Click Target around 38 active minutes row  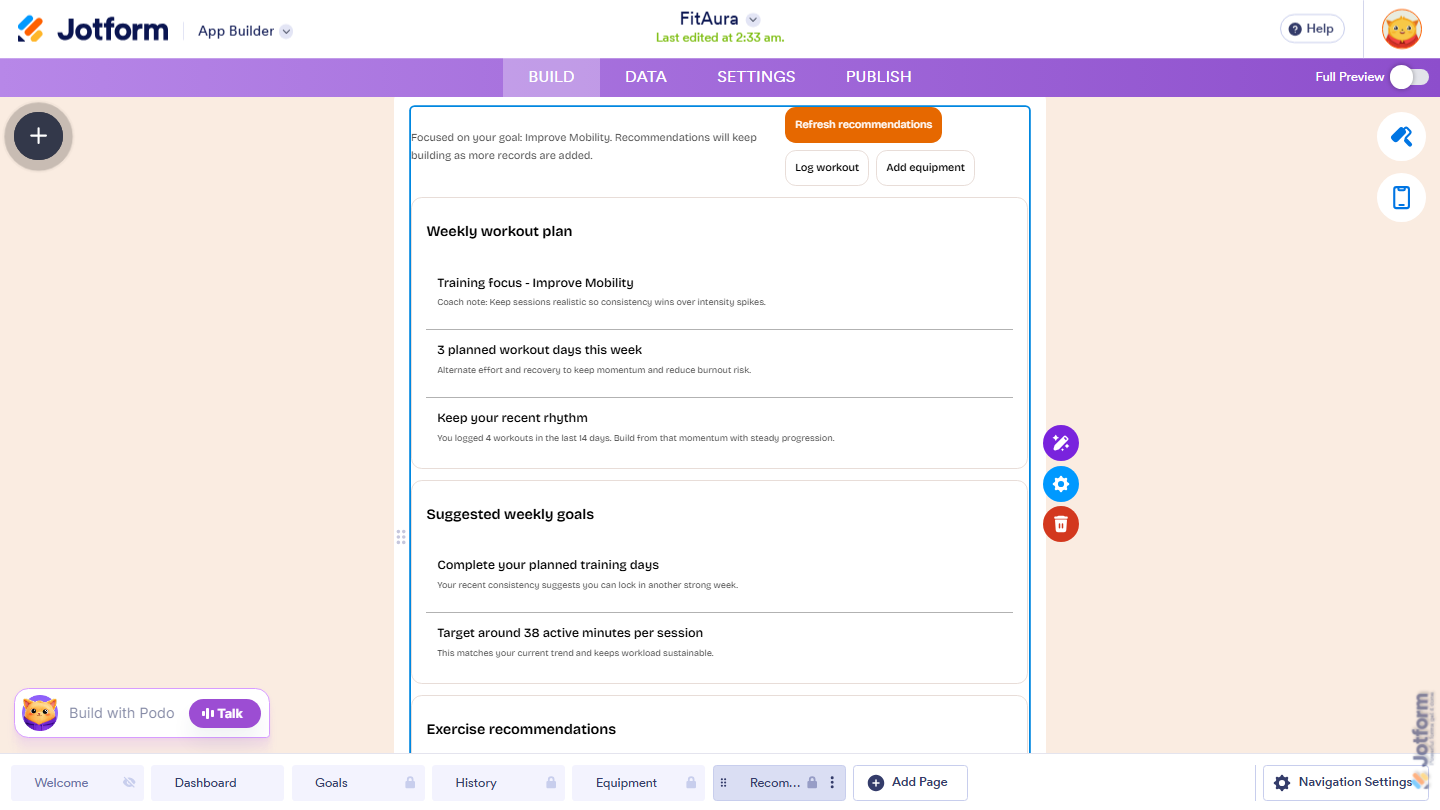coord(719,642)
